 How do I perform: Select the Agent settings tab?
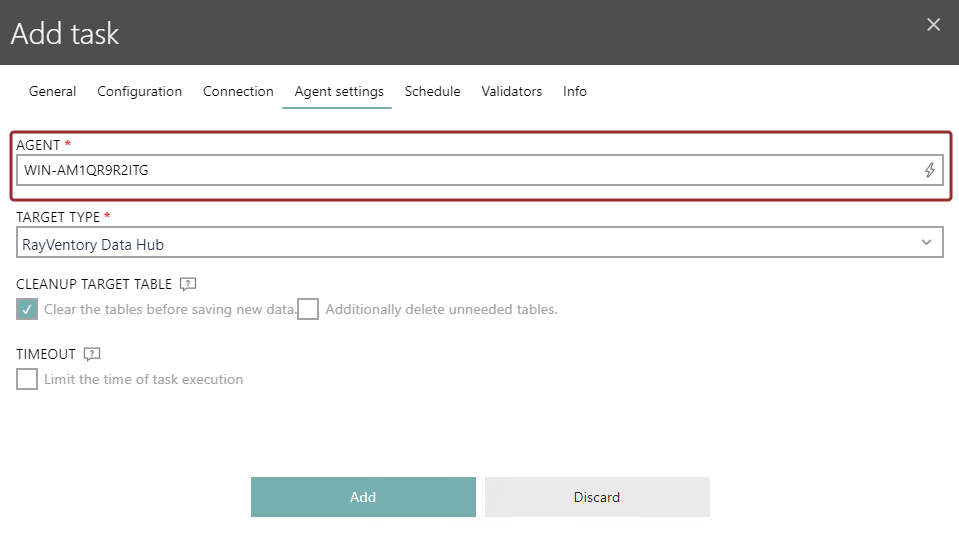(x=339, y=92)
